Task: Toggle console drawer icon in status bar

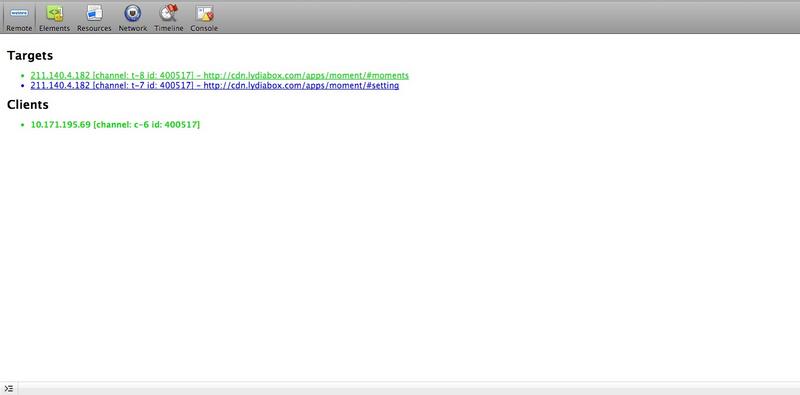Action: (9, 389)
